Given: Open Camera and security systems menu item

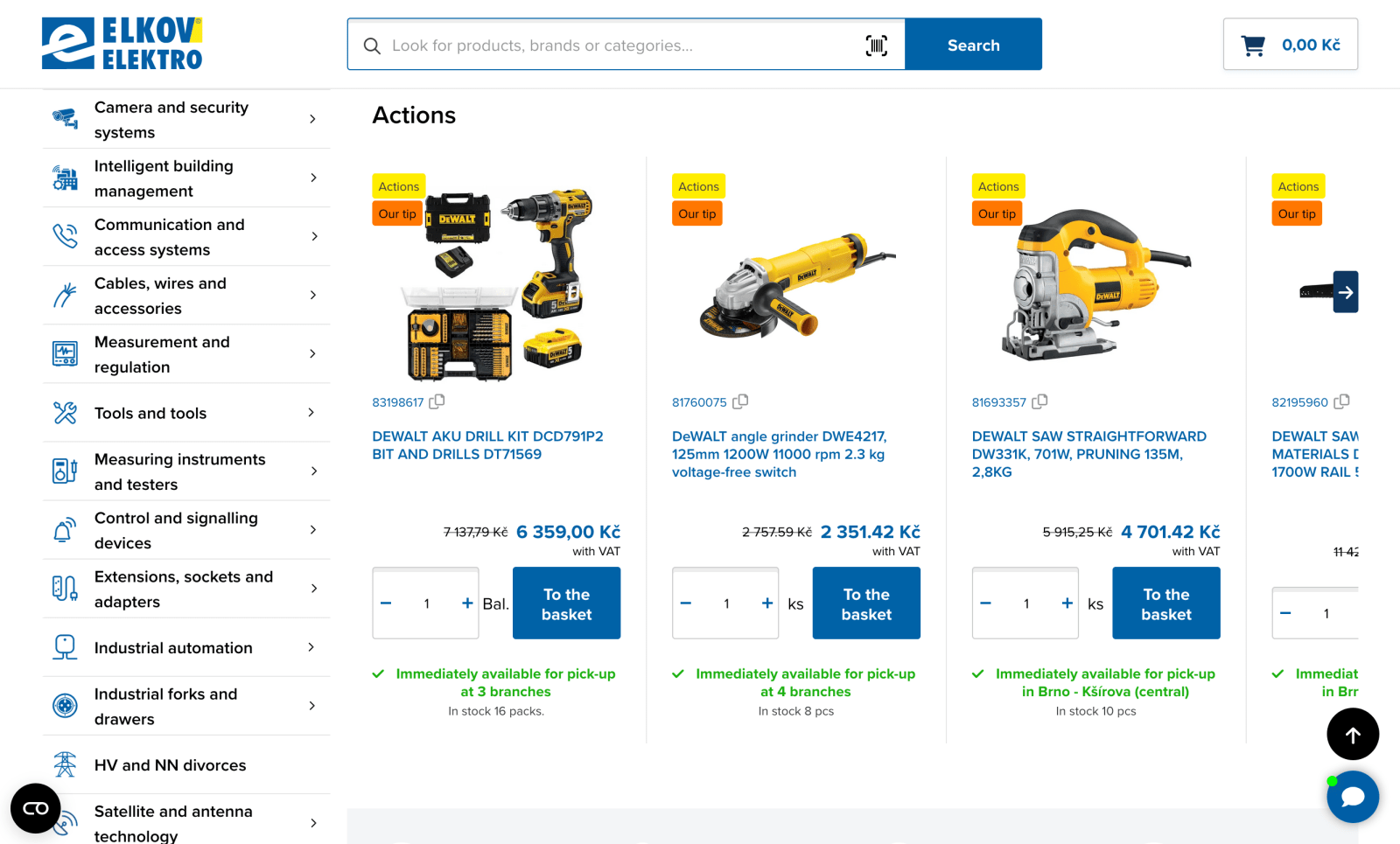Looking at the screenshot, I should click(x=171, y=120).
